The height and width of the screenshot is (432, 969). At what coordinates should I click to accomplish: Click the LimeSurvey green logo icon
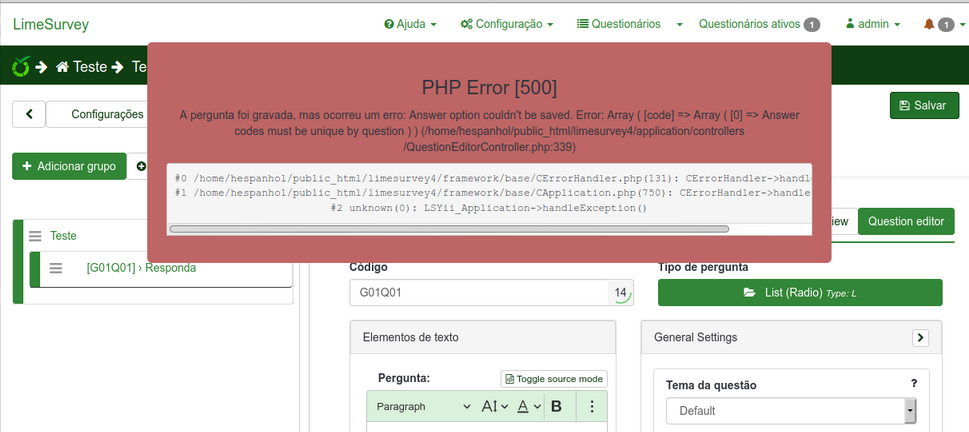(x=20, y=67)
